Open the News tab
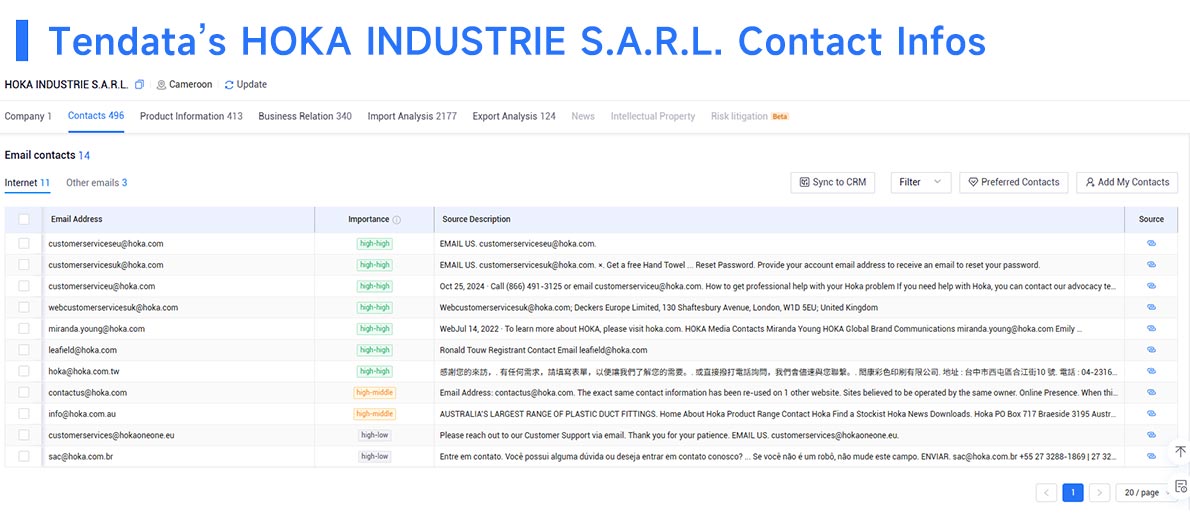 583,116
